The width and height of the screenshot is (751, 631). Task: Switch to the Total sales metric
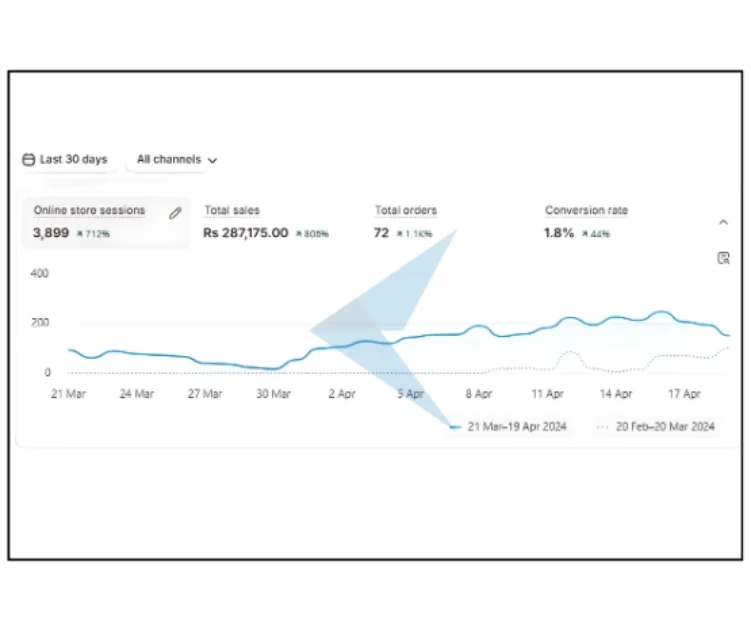(x=232, y=211)
